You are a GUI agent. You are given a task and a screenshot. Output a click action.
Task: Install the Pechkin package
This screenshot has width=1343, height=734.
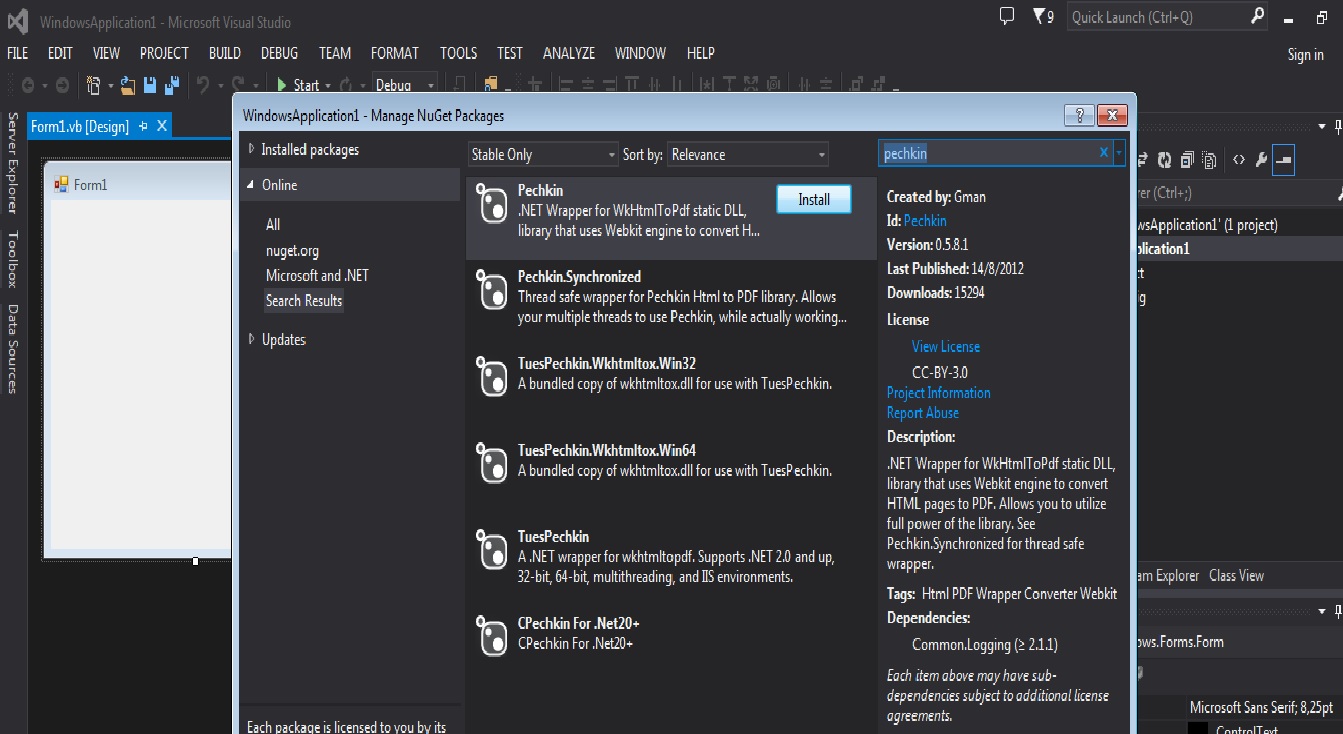814,199
